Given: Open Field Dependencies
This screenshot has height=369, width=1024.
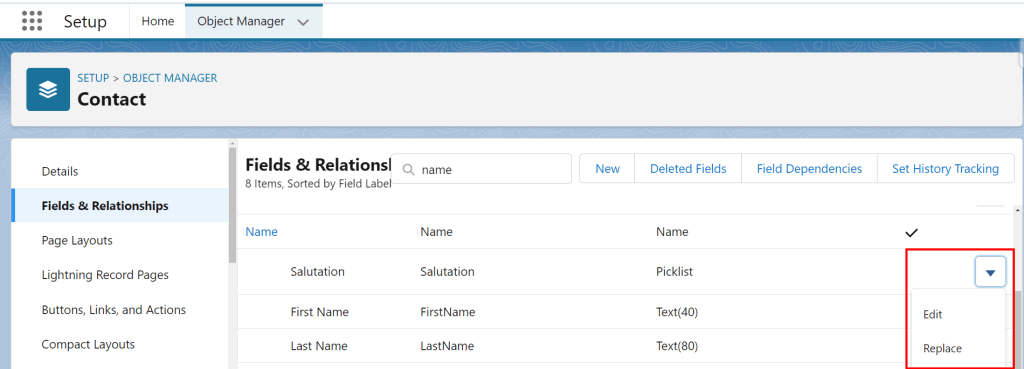Looking at the screenshot, I should pos(809,169).
